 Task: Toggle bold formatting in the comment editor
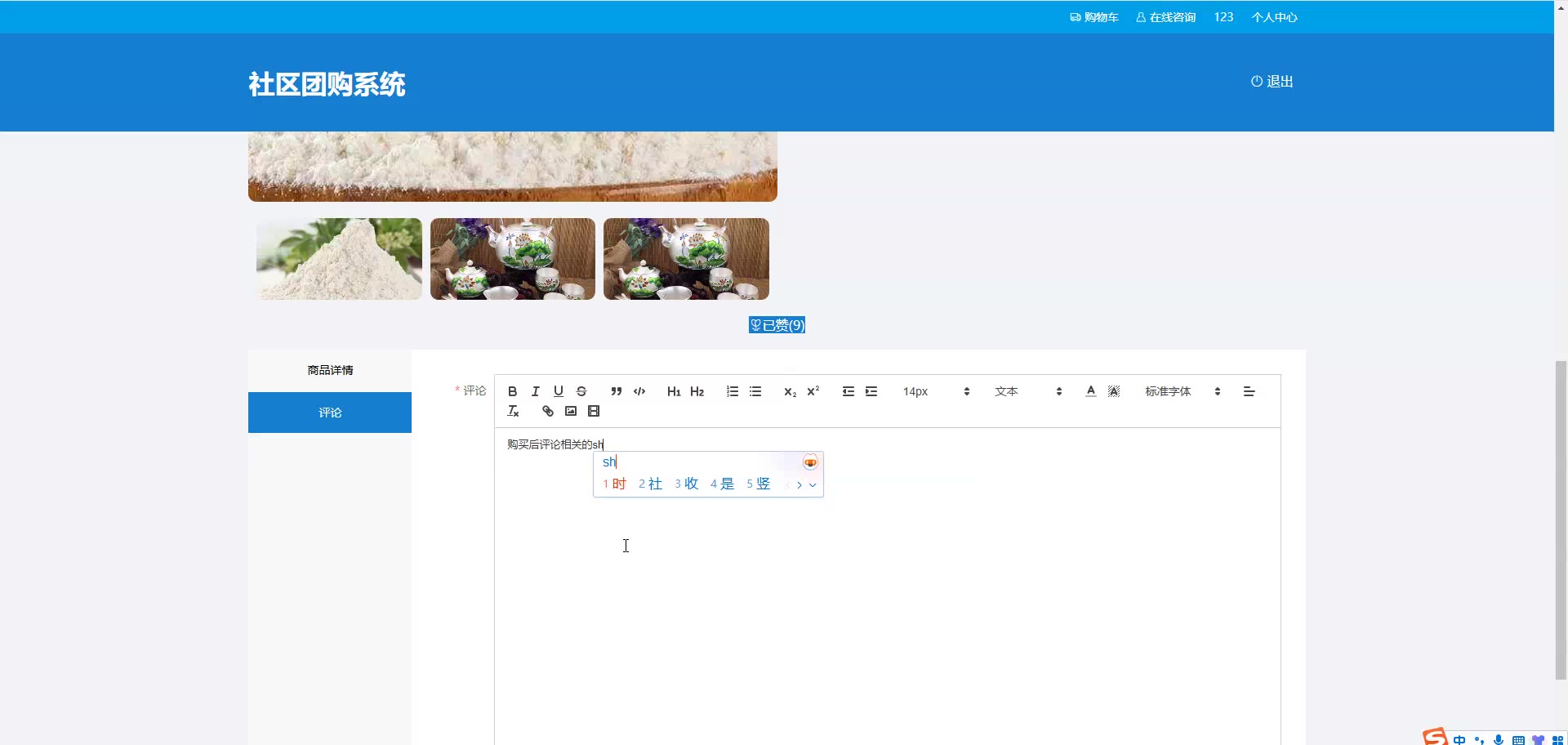(512, 392)
